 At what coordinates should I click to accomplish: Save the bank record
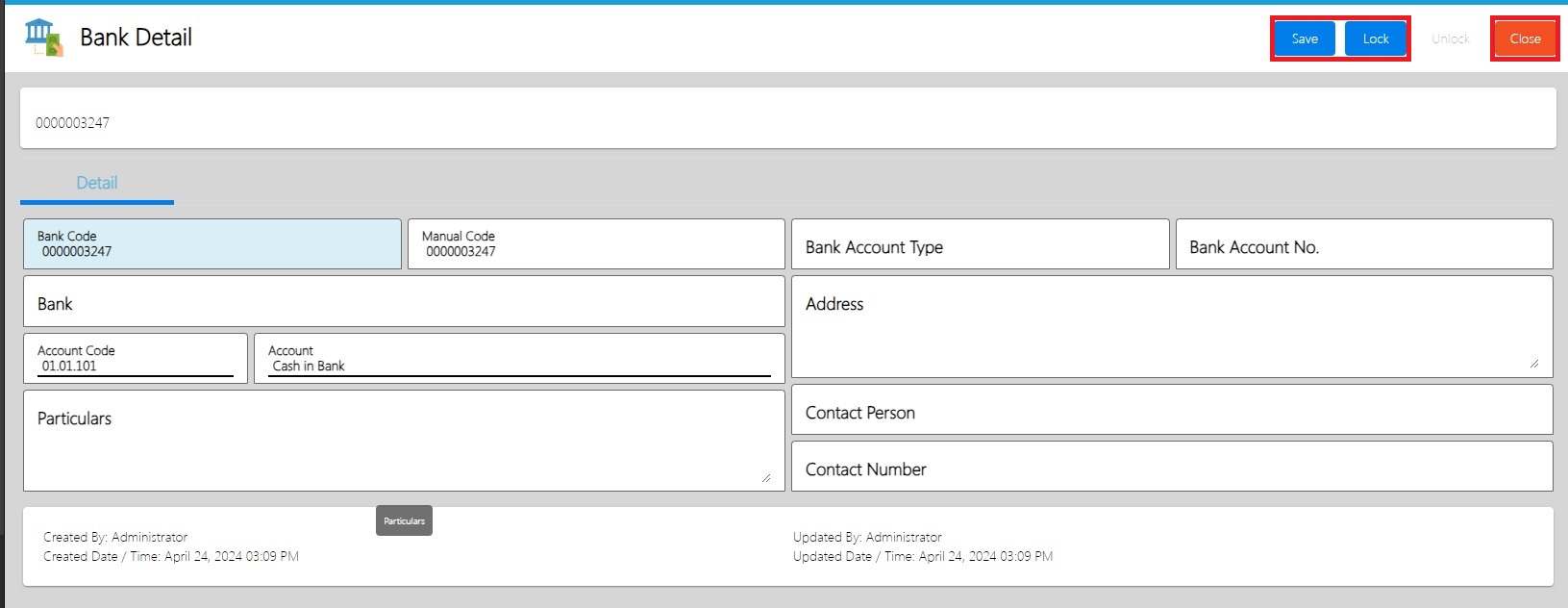[x=1304, y=38]
